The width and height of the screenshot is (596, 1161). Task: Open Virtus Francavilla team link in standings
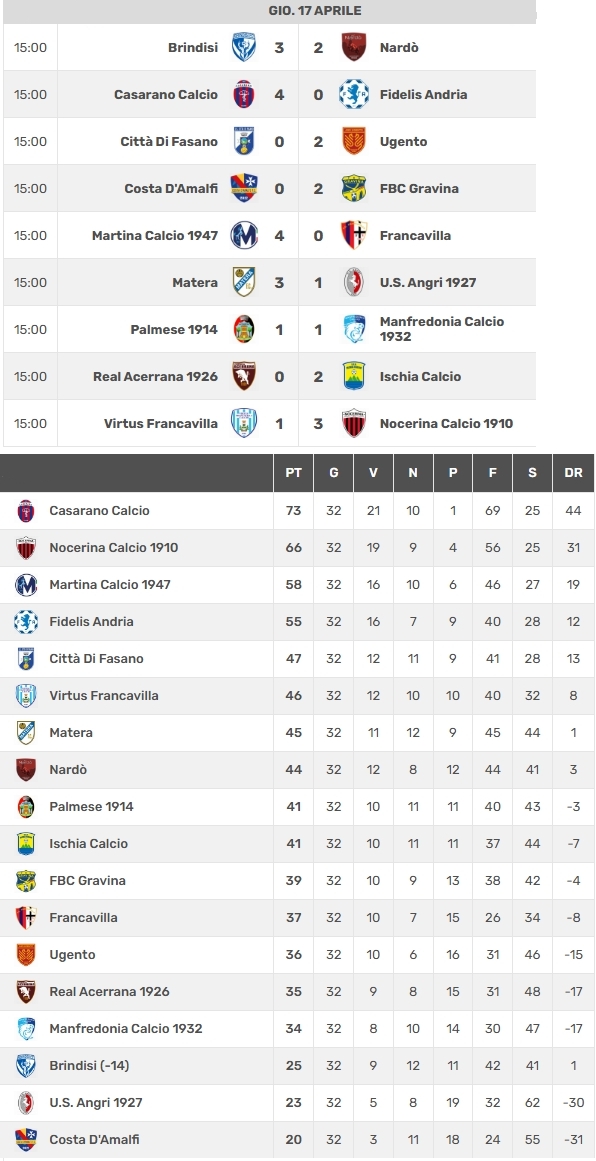(104, 695)
